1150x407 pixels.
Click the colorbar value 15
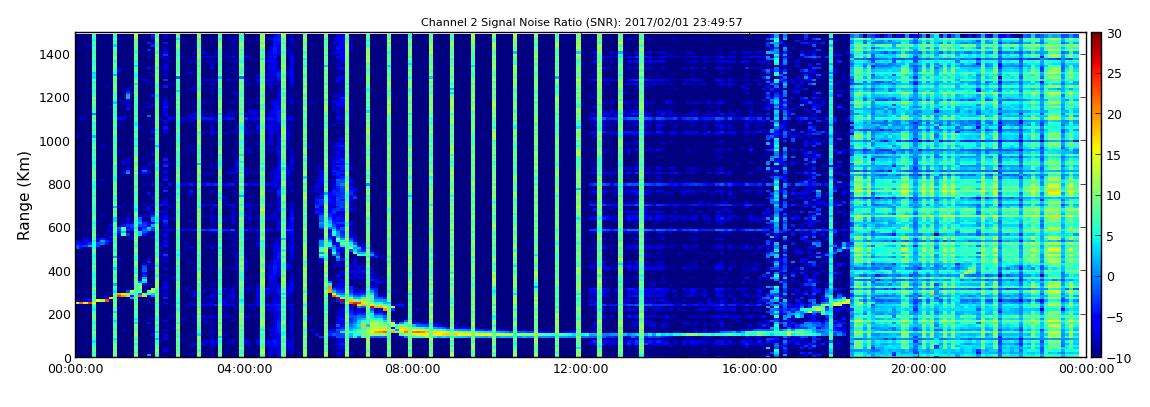[x=1114, y=155]
